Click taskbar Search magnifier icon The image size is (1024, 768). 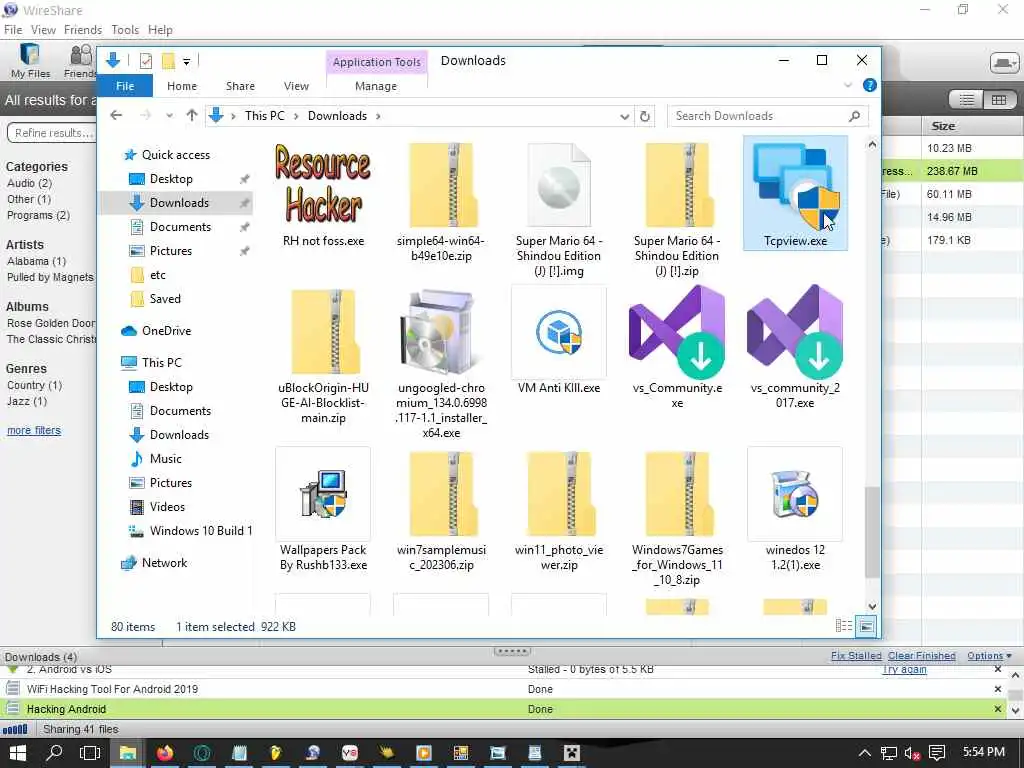(54, 753)
